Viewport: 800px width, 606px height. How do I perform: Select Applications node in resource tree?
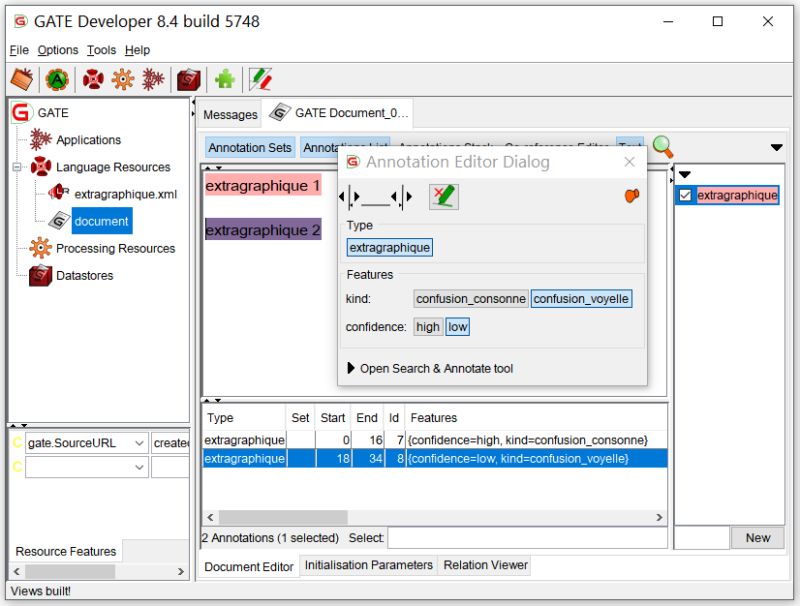pyautogui.click(x=88, y=140)
